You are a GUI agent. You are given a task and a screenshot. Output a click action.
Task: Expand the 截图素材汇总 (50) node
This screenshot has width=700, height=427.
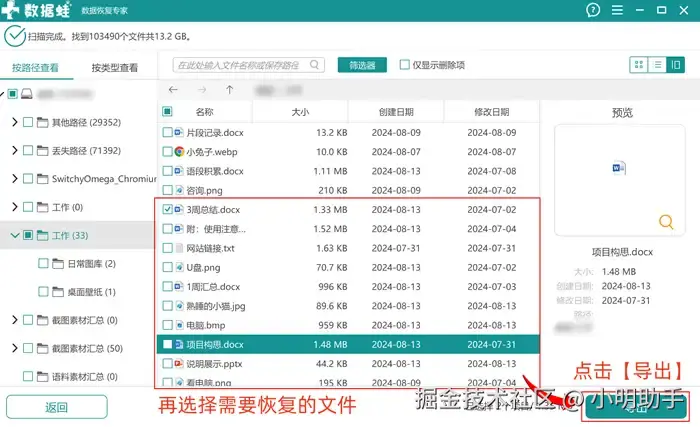tap(15, 348)
